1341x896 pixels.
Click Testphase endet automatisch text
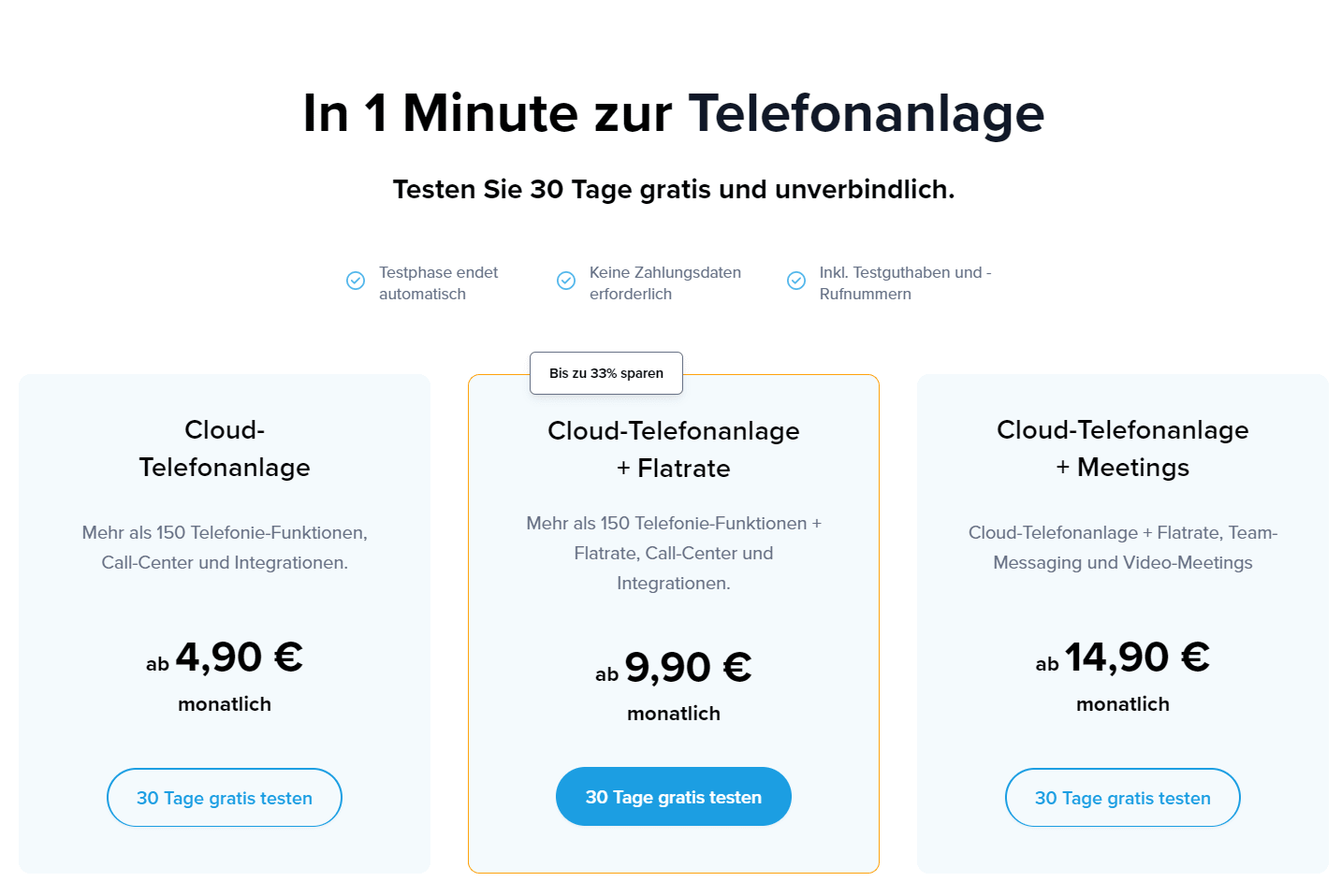[438, 282]
